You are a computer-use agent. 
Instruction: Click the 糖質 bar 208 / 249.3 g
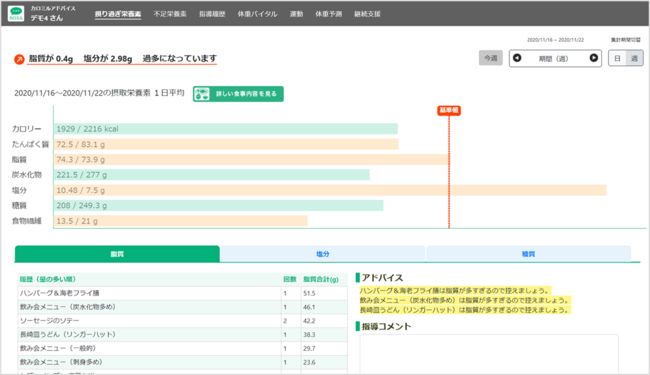(x=218, y=206)
